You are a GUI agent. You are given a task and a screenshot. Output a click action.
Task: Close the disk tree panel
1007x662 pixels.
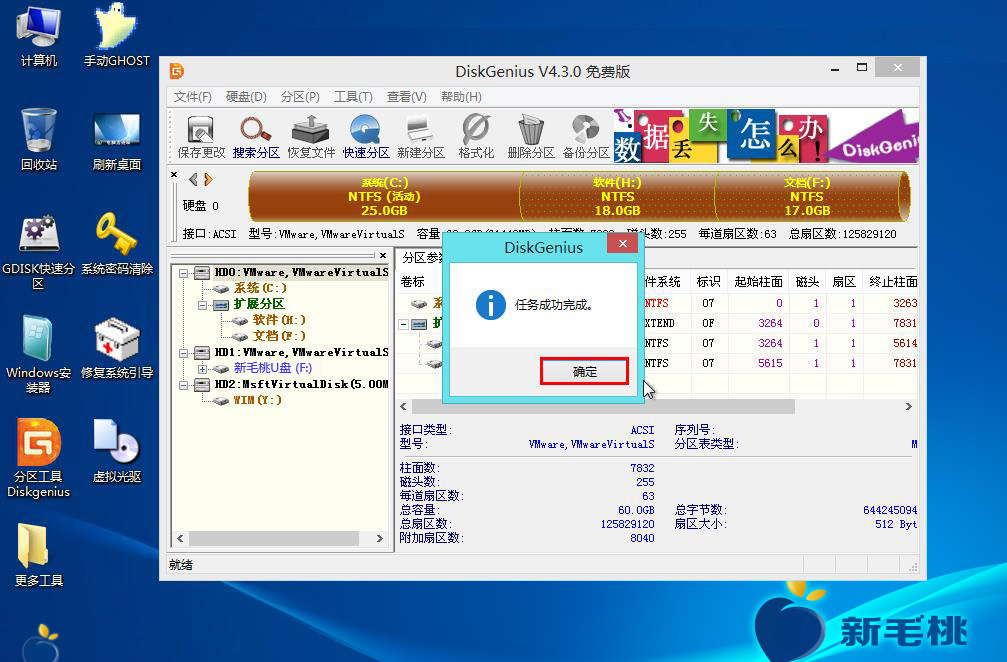pos(383,256)
